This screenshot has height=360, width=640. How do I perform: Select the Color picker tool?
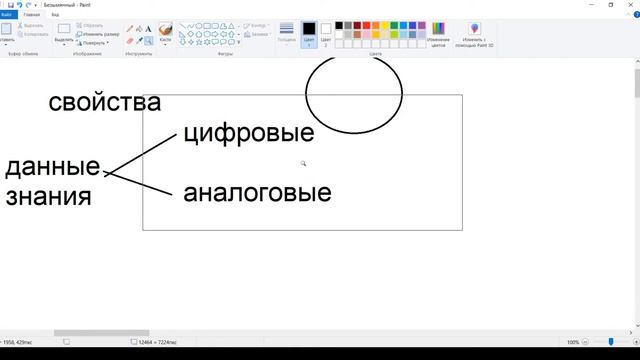tap(139, 40)
